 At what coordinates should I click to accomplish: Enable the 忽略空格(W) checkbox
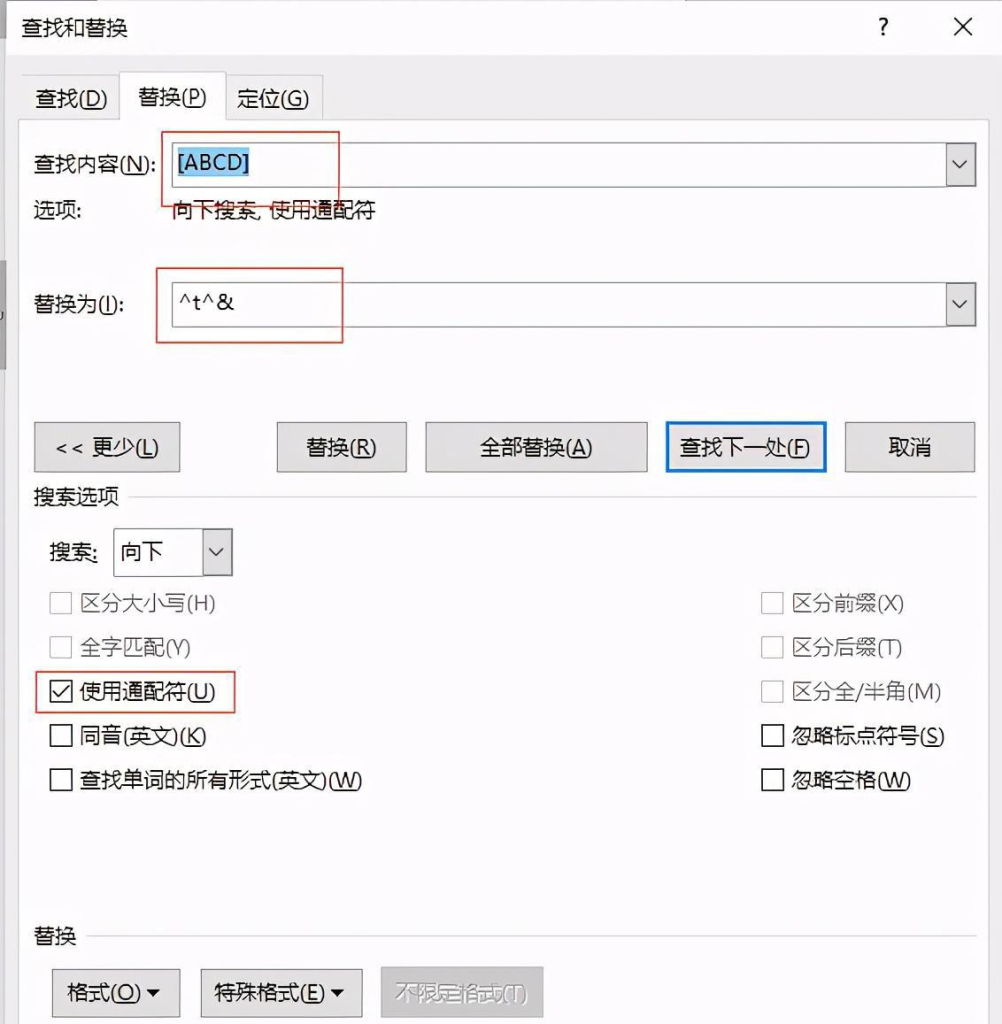click(x=772, y=779)
